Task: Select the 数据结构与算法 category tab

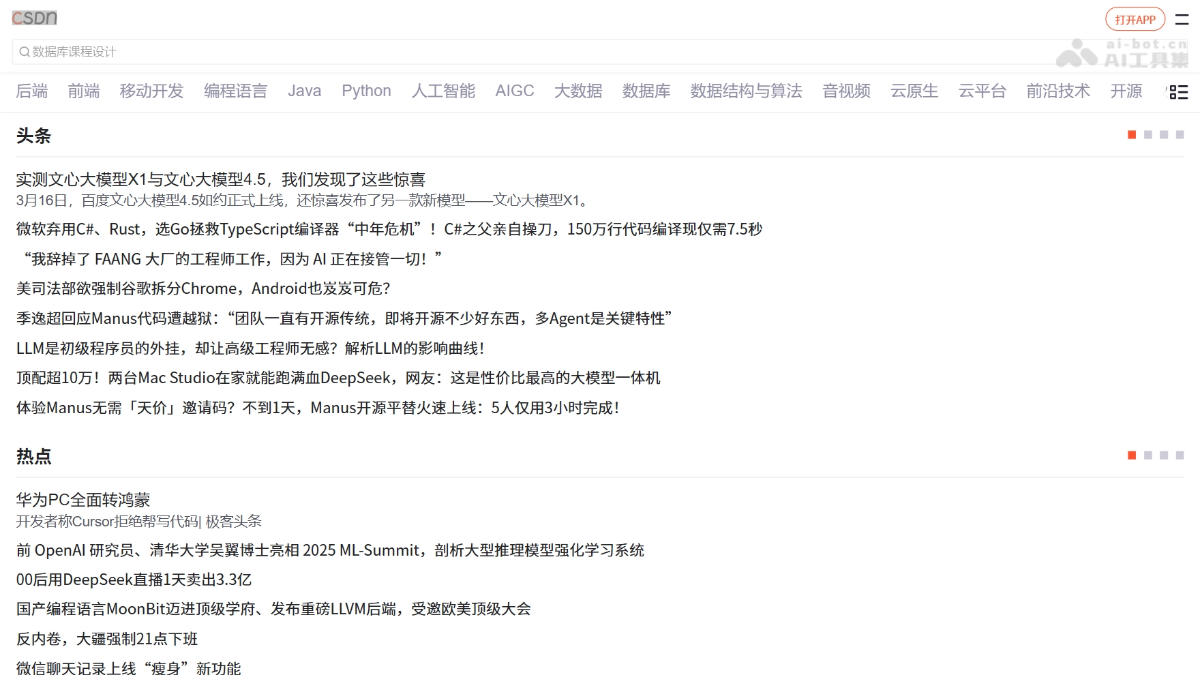Action: (x=747, y=91)
